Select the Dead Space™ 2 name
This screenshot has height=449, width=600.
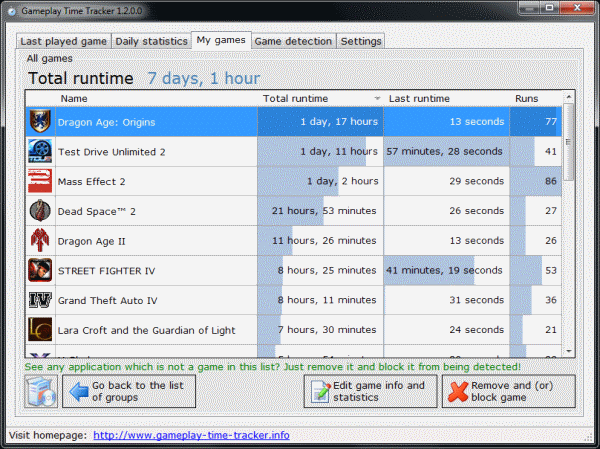point(96,212)
